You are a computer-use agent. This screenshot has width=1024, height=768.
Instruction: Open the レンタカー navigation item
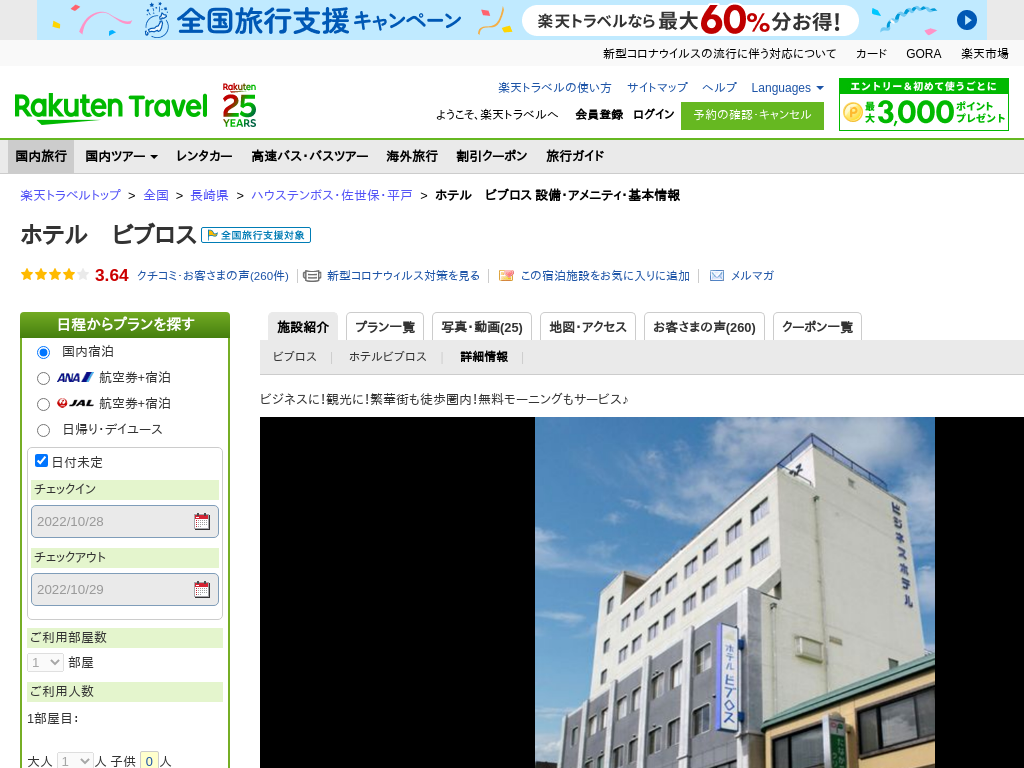coord(204,156)
